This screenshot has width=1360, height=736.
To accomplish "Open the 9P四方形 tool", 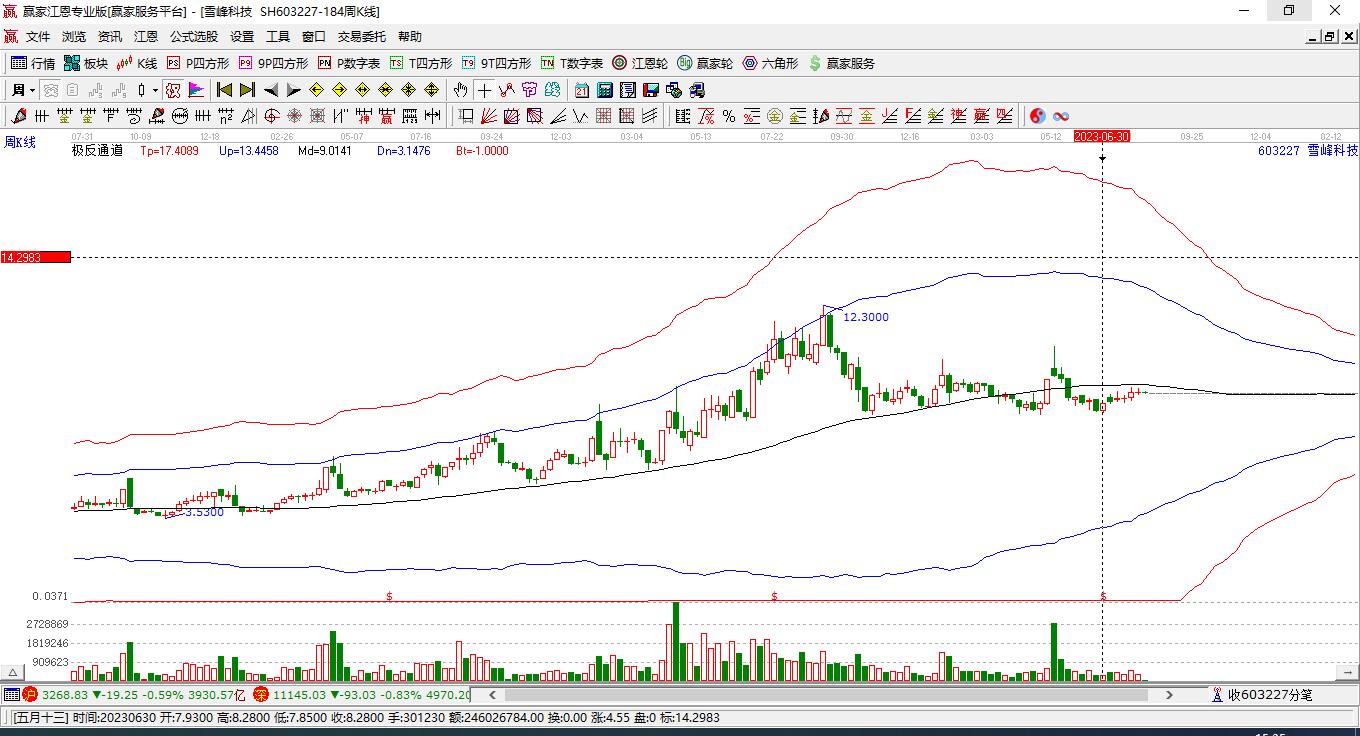I will tap(273, 63).
